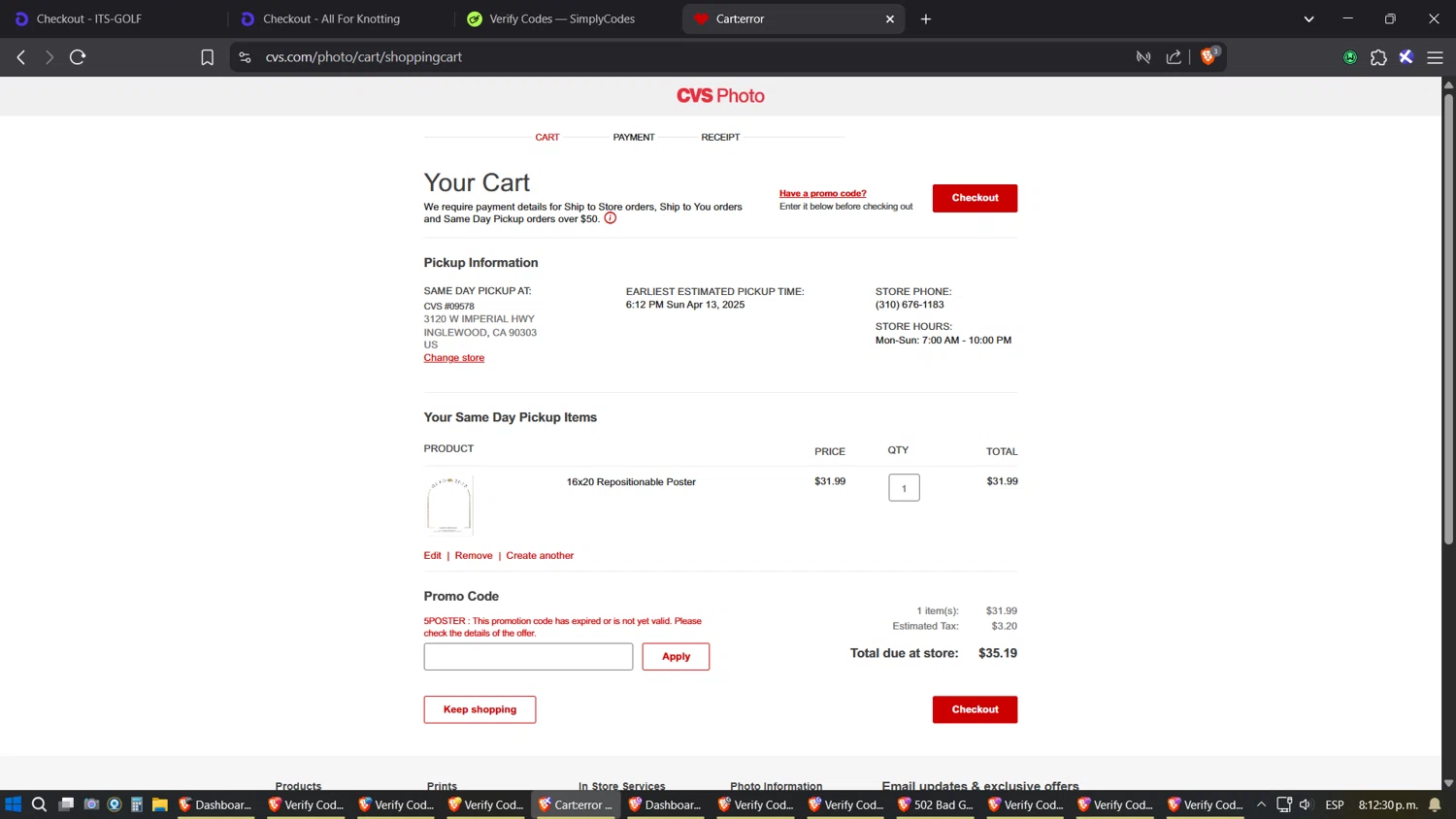Click the bottom Checkout button

975,709
